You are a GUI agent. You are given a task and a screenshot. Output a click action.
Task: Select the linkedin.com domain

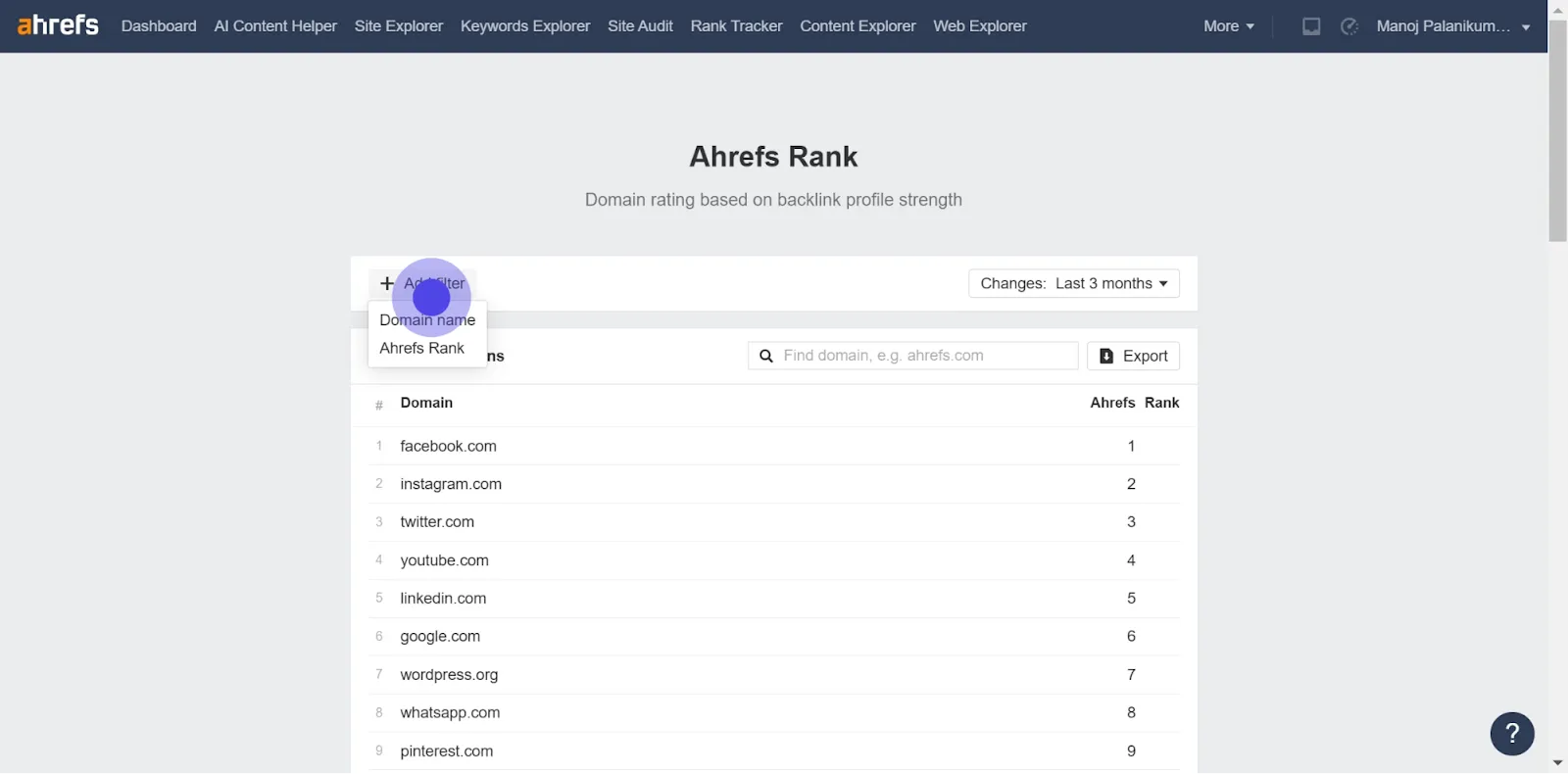tap(443, 599)
